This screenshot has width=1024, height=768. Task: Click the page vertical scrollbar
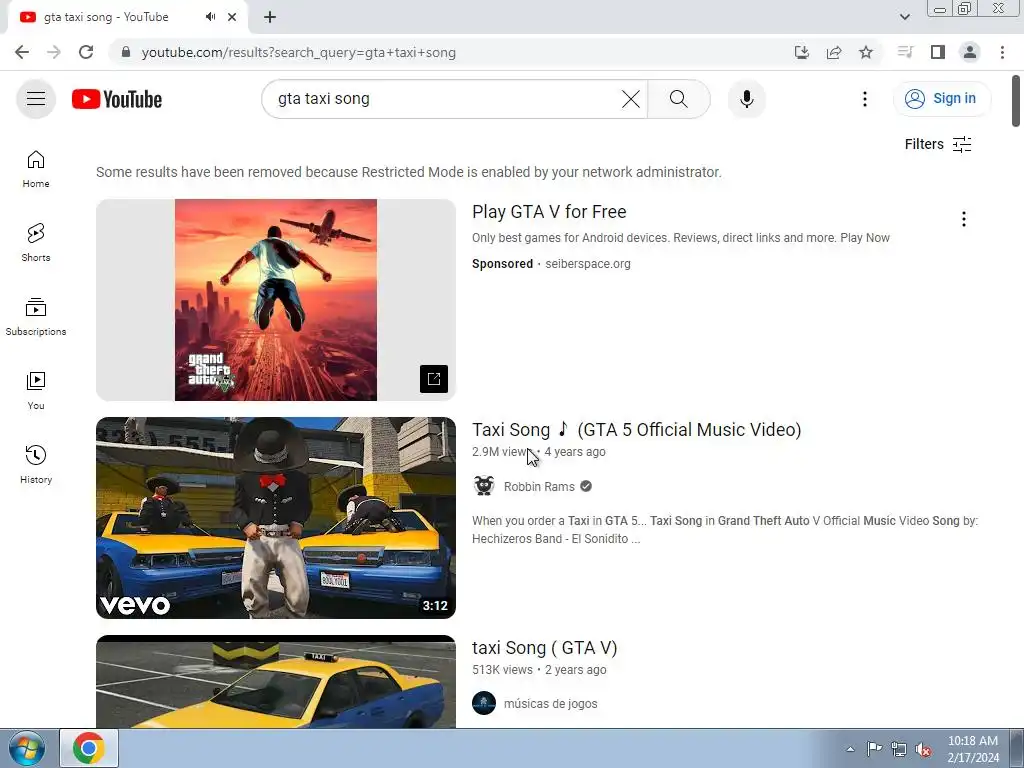(1016, 101)
